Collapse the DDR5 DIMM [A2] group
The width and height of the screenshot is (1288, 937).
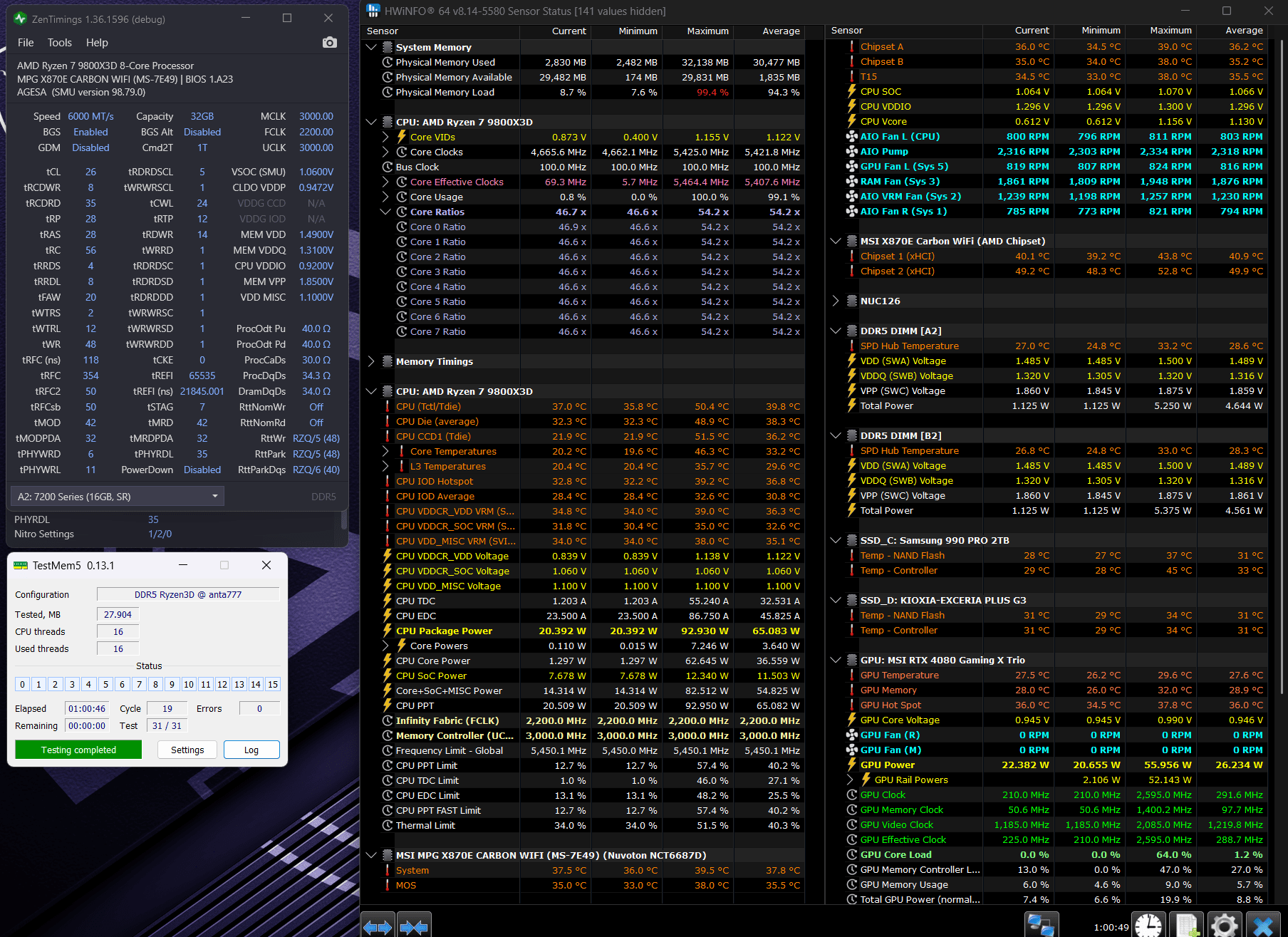[x=835, y=331]
